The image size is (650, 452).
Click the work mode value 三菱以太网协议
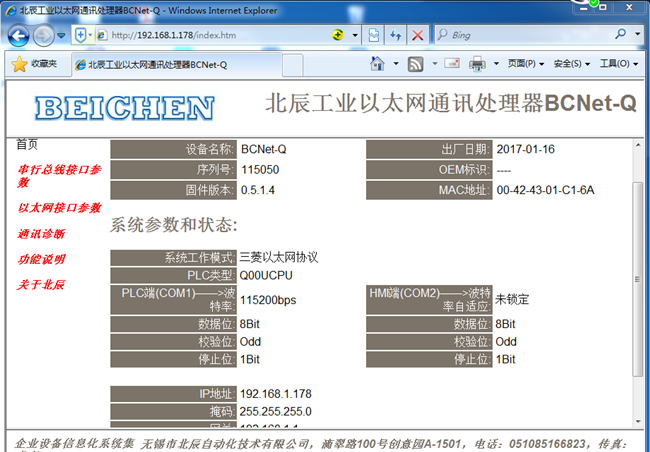click(x=279, y=258)
